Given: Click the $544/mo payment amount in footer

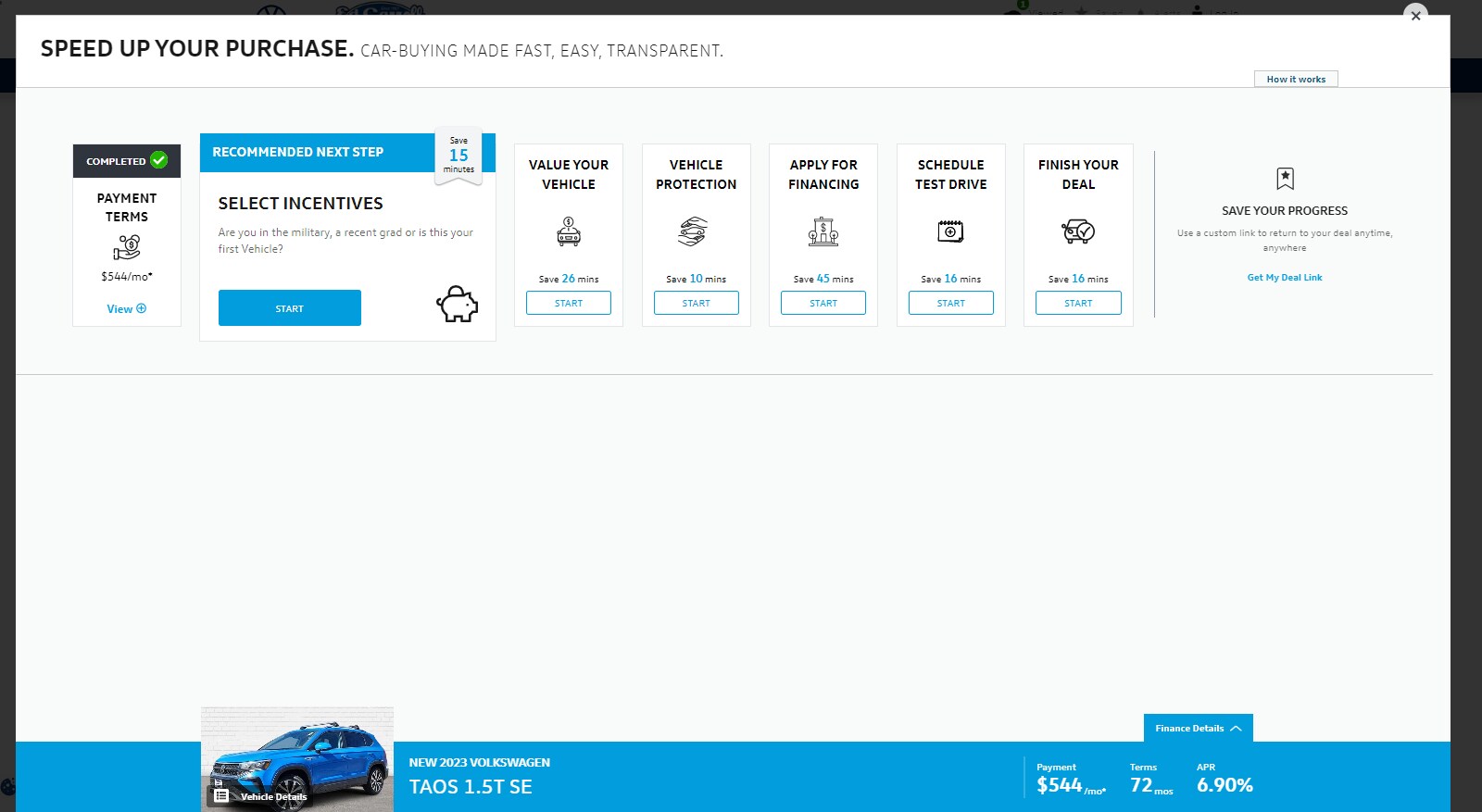Looking at the screenshot, I should (1071, 786).
